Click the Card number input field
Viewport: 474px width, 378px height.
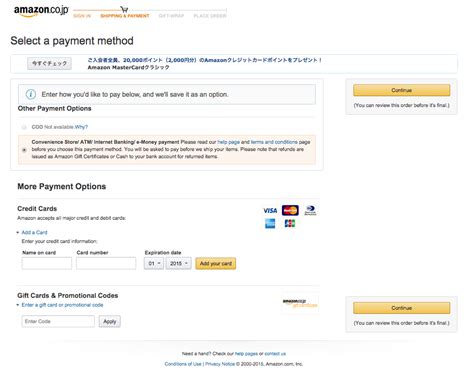(106, 263)
